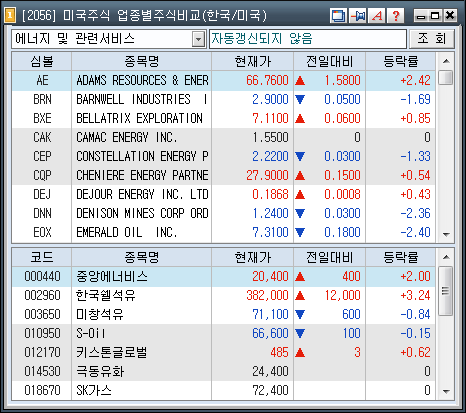Click DENISON MINES CORP ORD stock name
This screenshot has height=413, width=466.
pos(142,213)
